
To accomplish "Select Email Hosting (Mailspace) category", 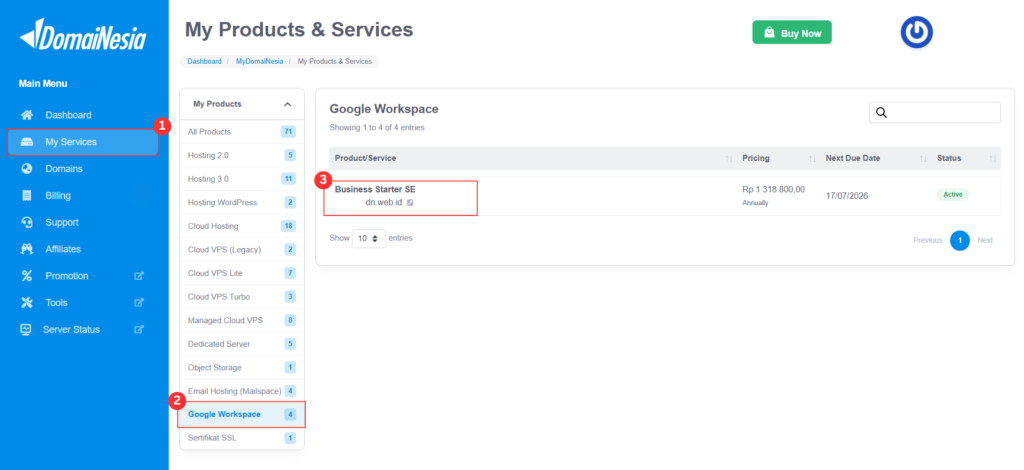I will (242, 391).
